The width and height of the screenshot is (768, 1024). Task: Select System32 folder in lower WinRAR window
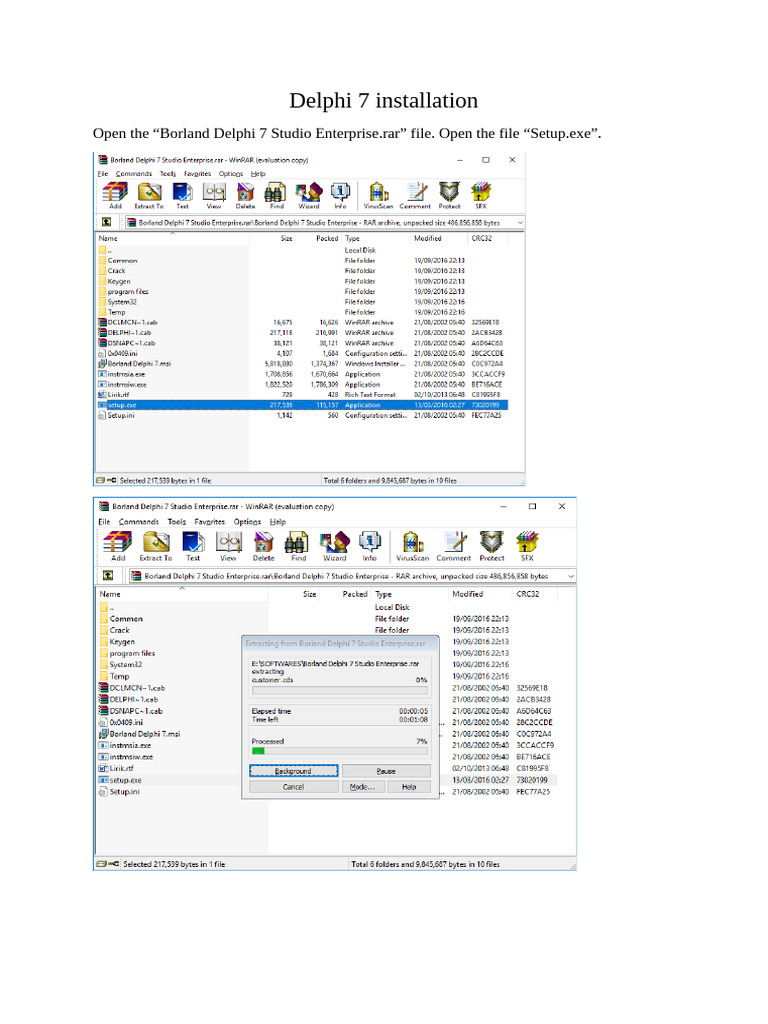[x=125, y=665]
